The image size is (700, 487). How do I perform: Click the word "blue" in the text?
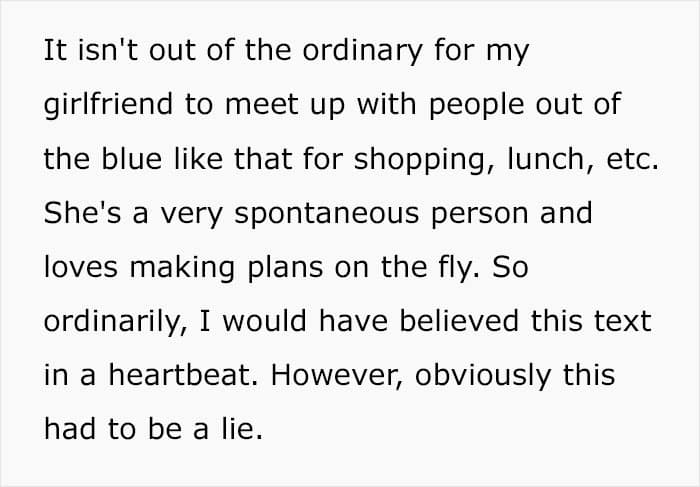[131, 158]
